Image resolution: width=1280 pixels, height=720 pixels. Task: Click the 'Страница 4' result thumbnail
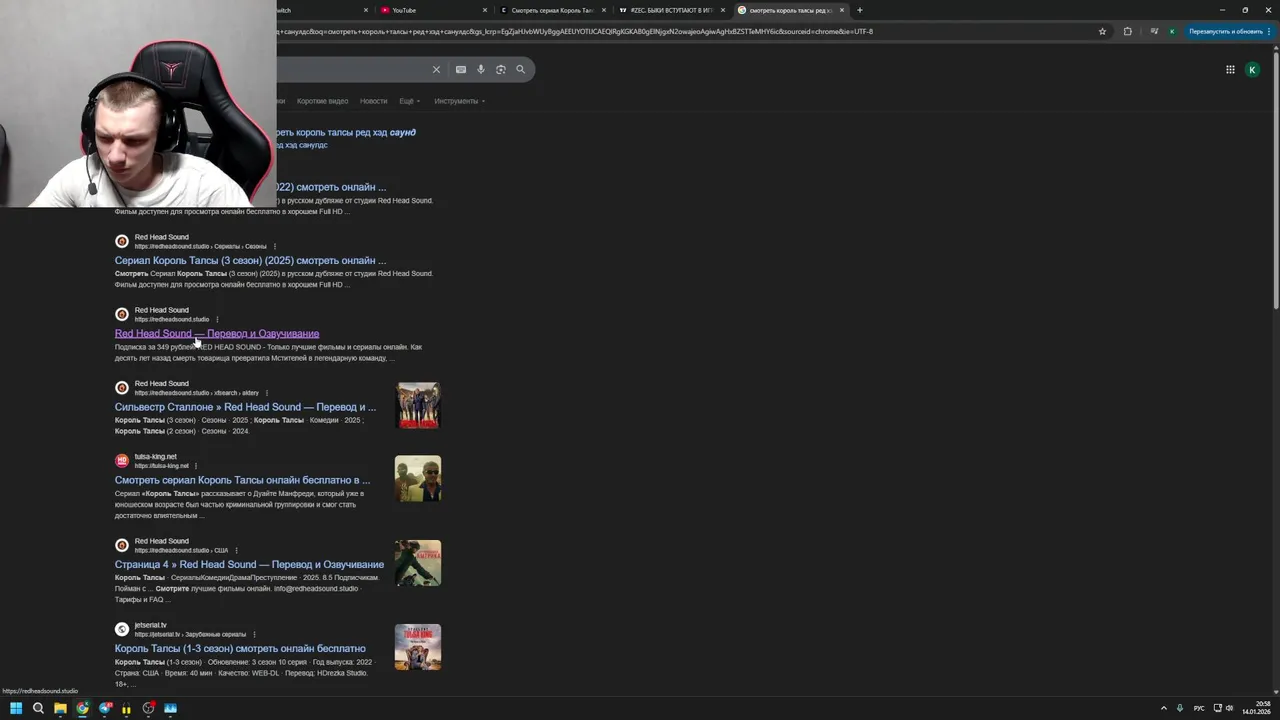[x=418, y=563]
